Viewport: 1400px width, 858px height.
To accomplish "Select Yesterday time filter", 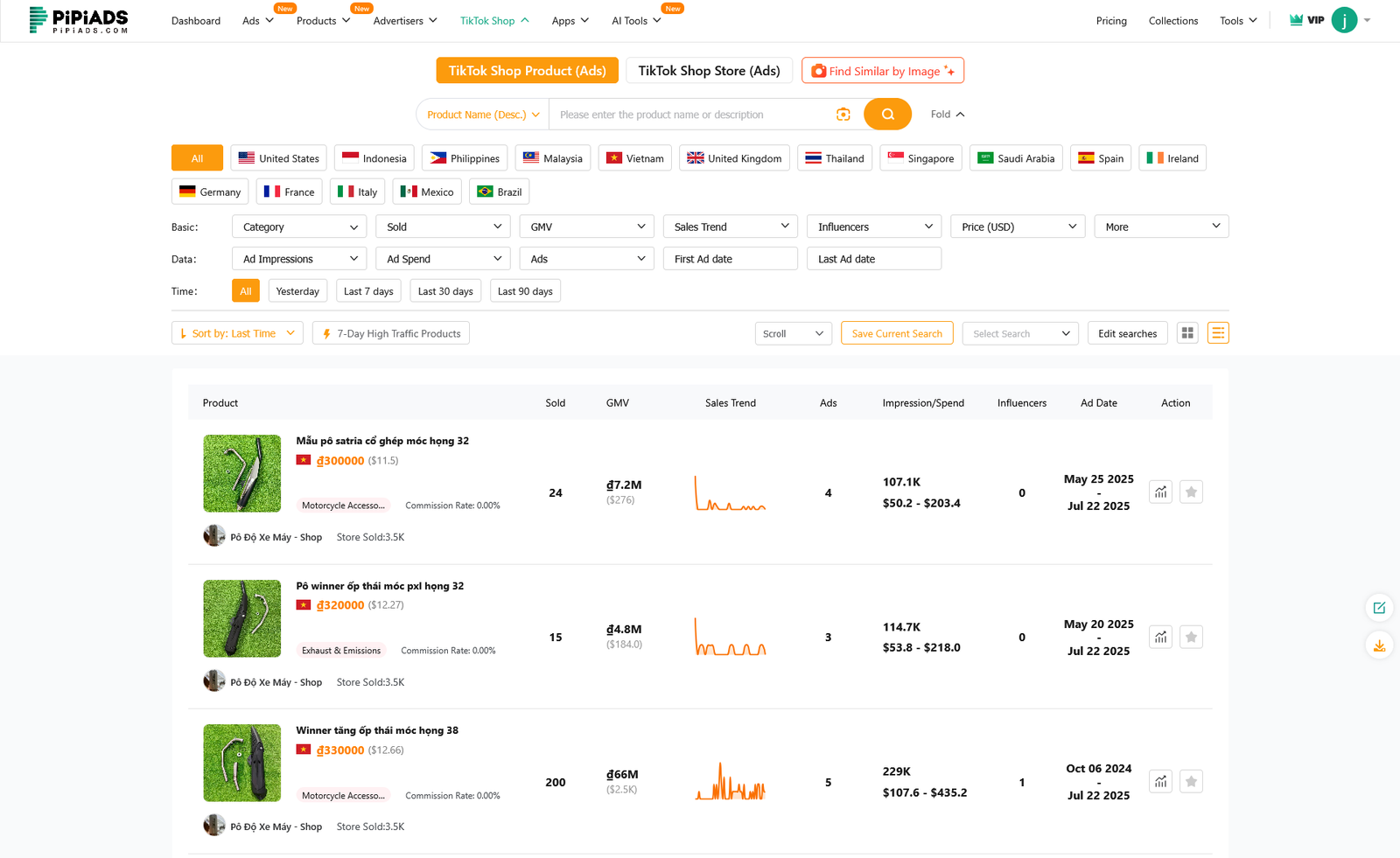I will tap(297, 291).
